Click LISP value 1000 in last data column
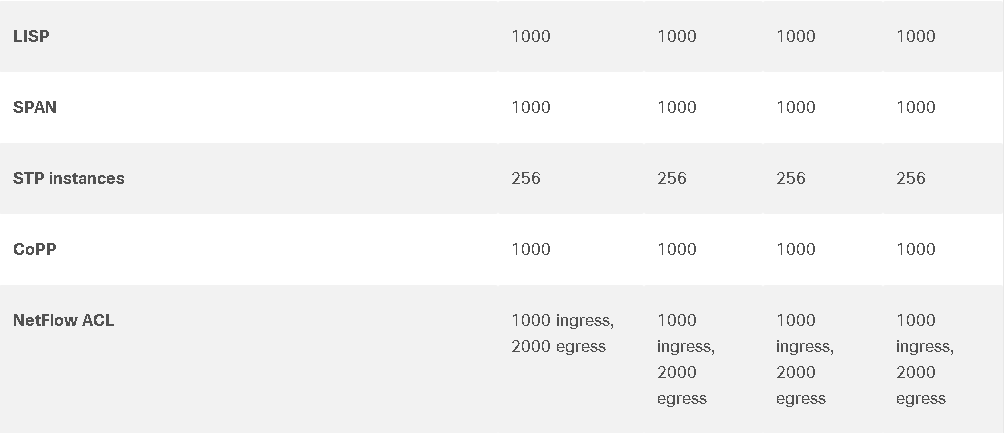This screenshot has width=1005, height=433. (915, 37)
